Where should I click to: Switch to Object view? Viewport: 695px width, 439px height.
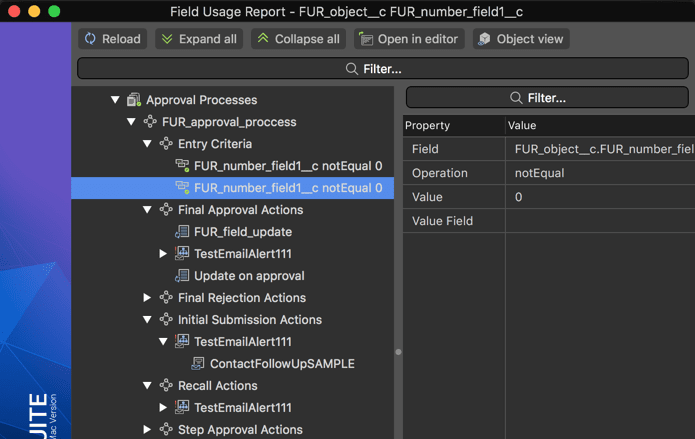(x=521, y=39)
